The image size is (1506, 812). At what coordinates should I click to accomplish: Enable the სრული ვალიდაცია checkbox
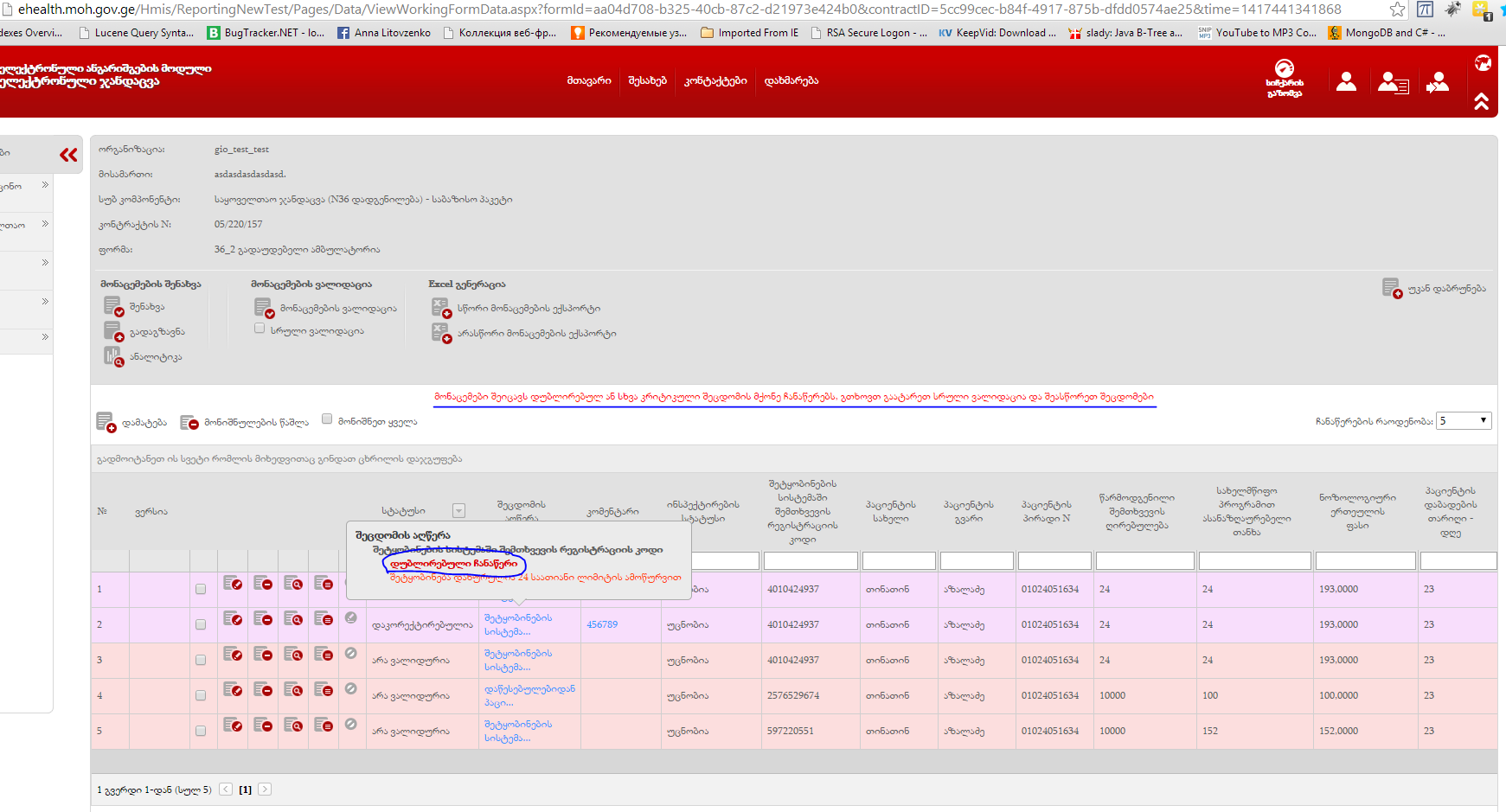tap(260, 329)
